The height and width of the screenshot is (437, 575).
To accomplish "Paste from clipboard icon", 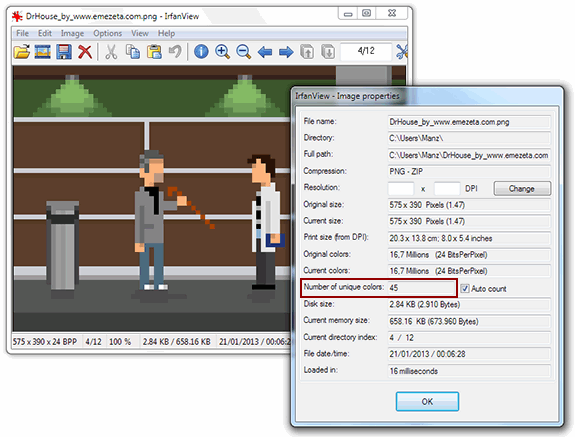I will coord(154,52).
